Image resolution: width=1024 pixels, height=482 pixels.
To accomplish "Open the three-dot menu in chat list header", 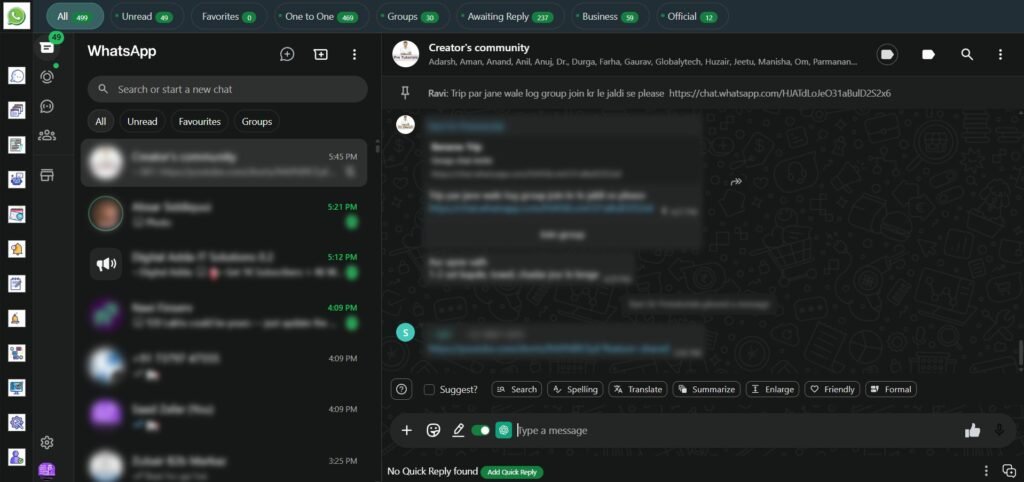I will tap(354, 54).
